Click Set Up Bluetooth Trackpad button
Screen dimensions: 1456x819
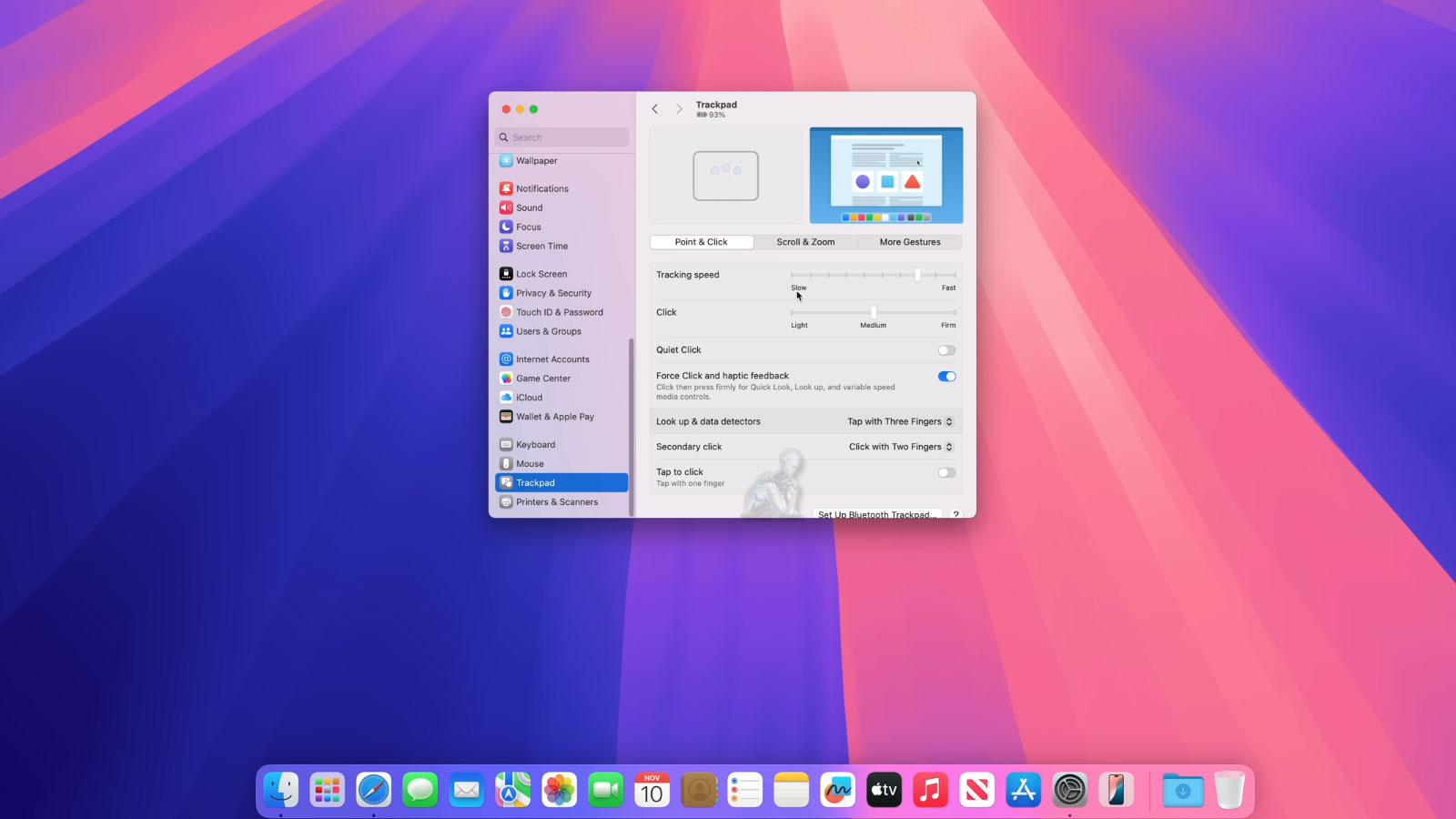pyautogui.click(x=877, y=514)
